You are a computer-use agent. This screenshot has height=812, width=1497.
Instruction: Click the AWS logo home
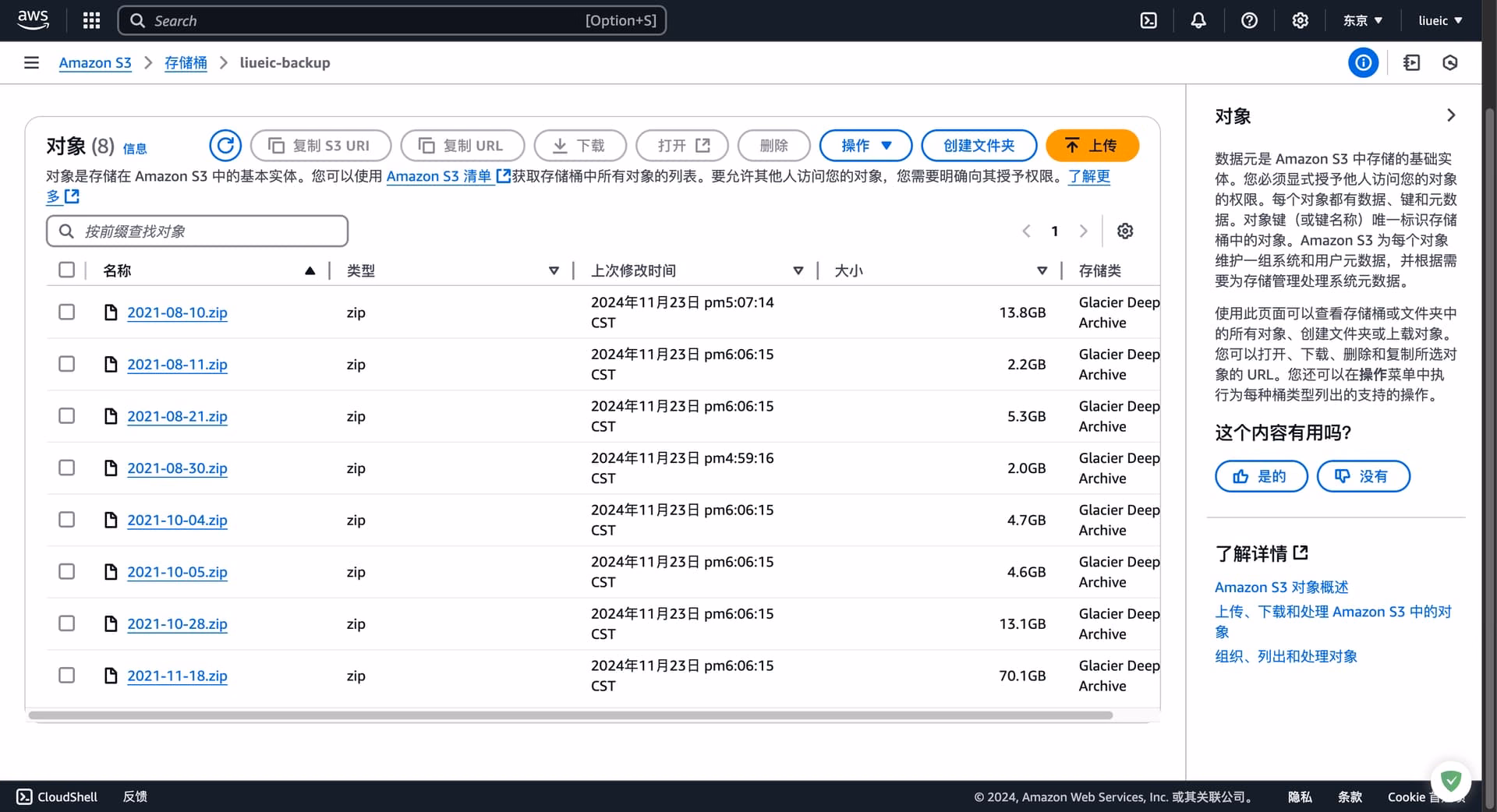coord(33,20)
